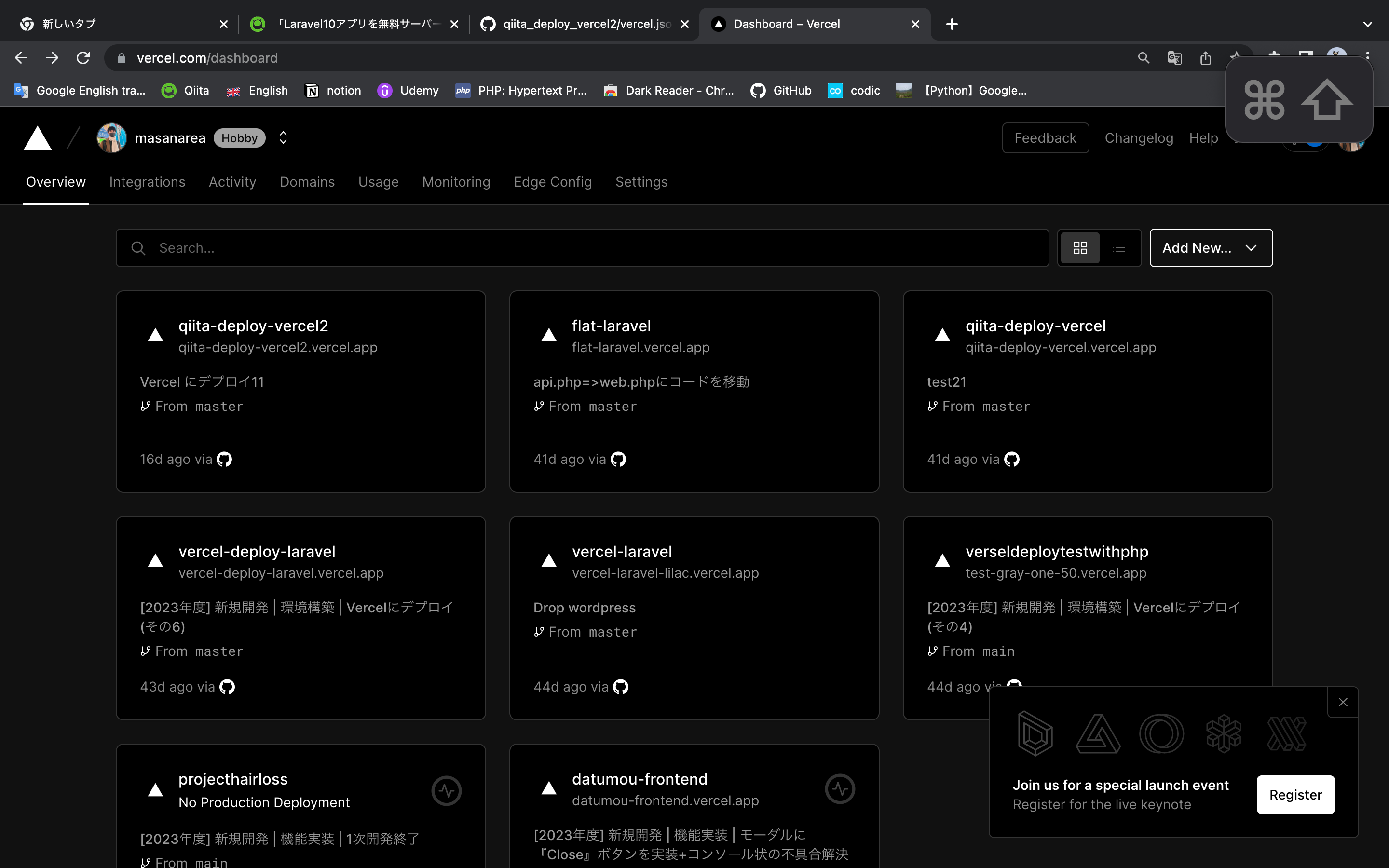Open a new browser tab with plus
The height and width of the screenshot is (868, 1389).
[952, 24]
